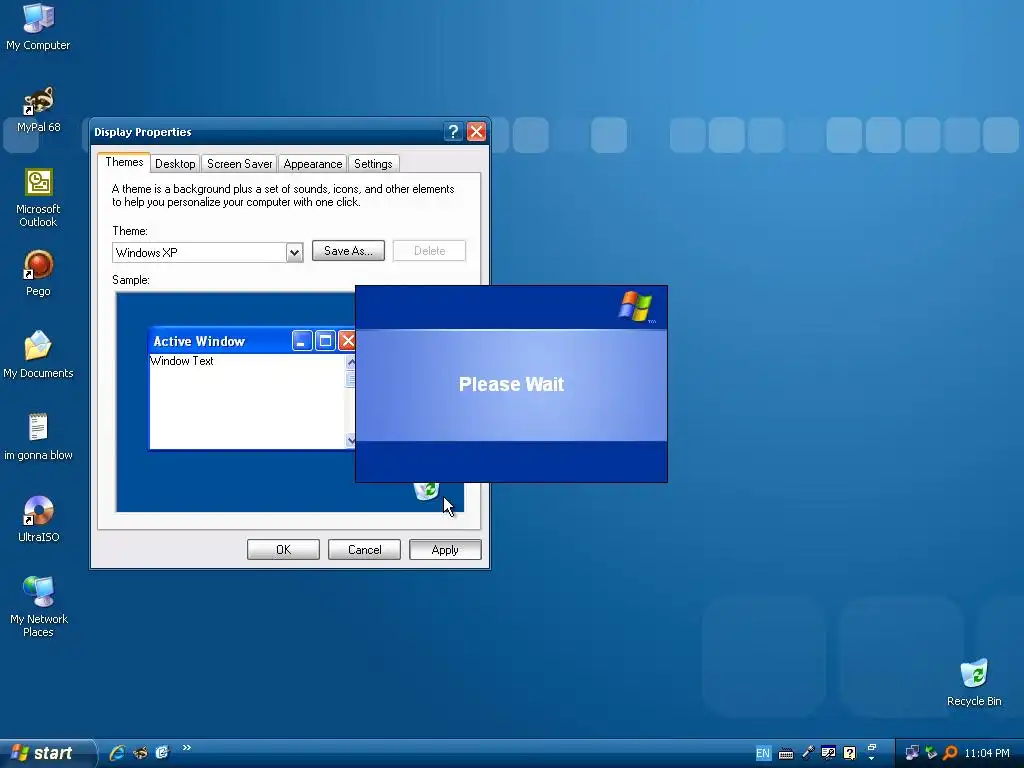Expand the Theme dropdown list
This screenshot has width=1024, height=768.
click(x=294, y=252)
